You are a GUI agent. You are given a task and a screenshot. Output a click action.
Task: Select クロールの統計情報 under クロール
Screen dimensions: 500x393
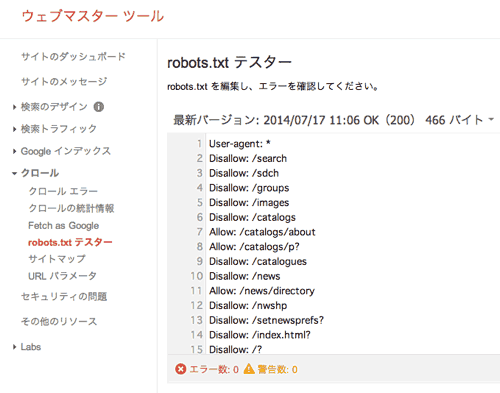click(x=71, y=208)
